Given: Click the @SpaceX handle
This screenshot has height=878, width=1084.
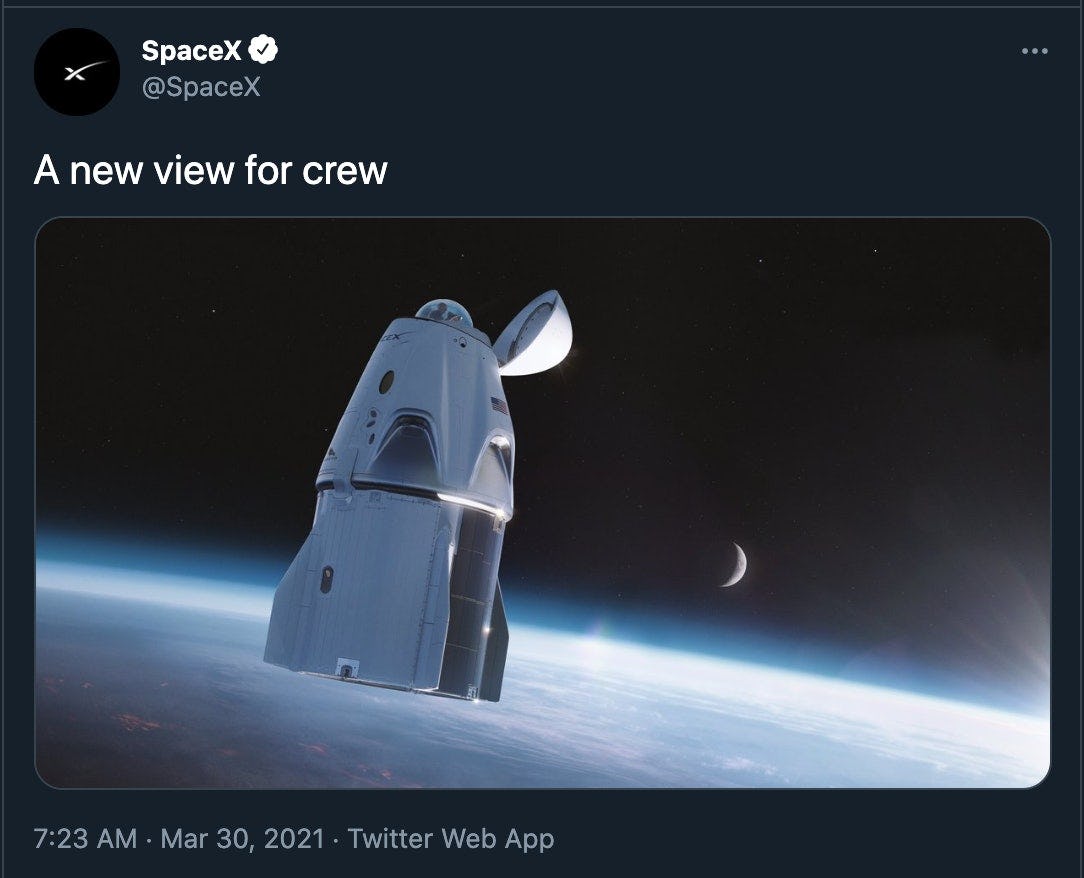Looking at the screenshot, I should 201,87.
